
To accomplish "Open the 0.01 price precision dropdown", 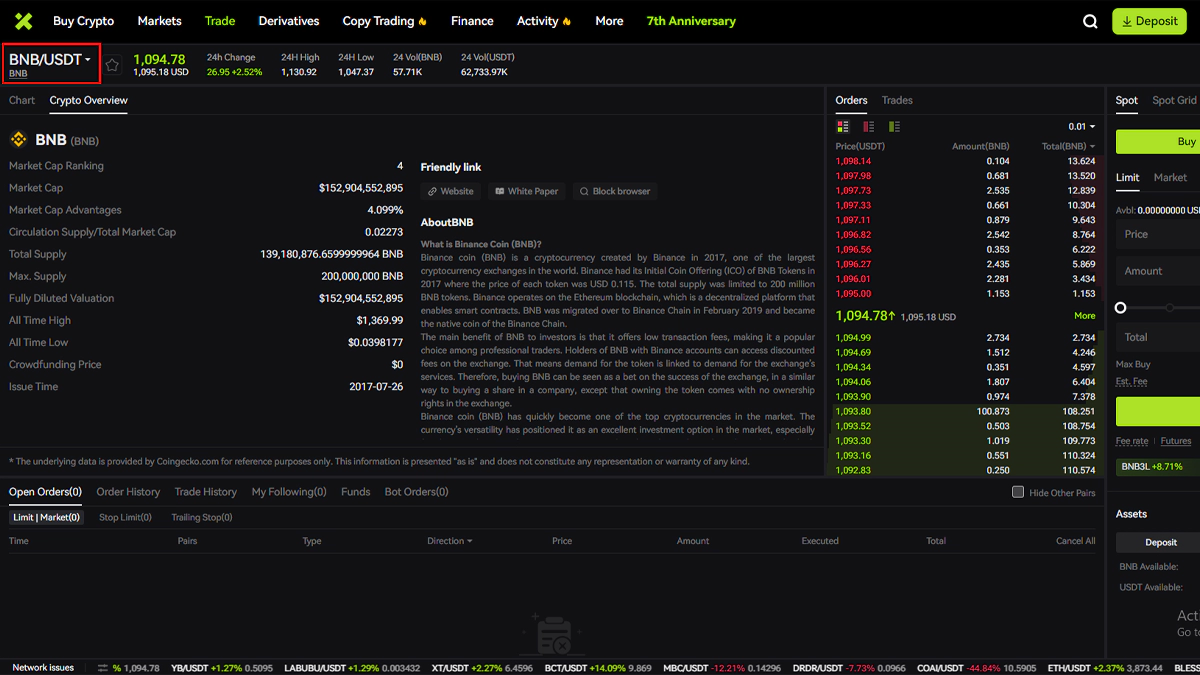I will [x=1081, y=127].
